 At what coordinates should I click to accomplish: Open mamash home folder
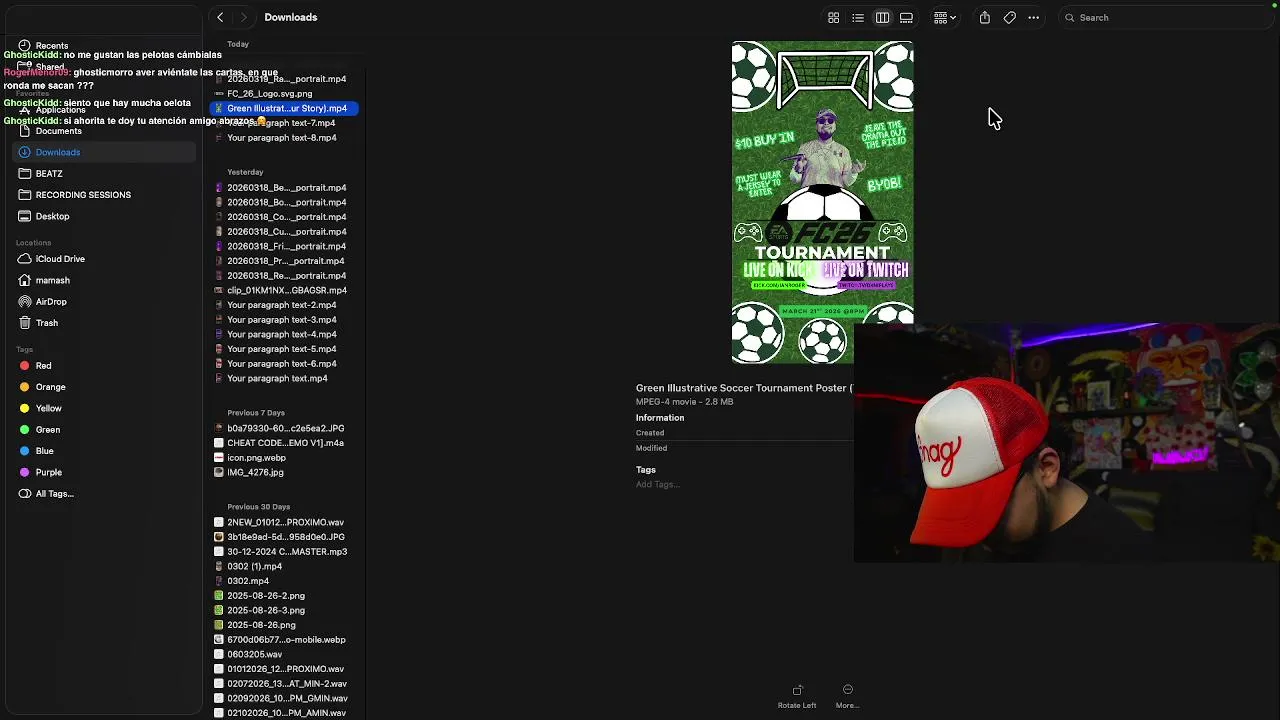point(52,280)
